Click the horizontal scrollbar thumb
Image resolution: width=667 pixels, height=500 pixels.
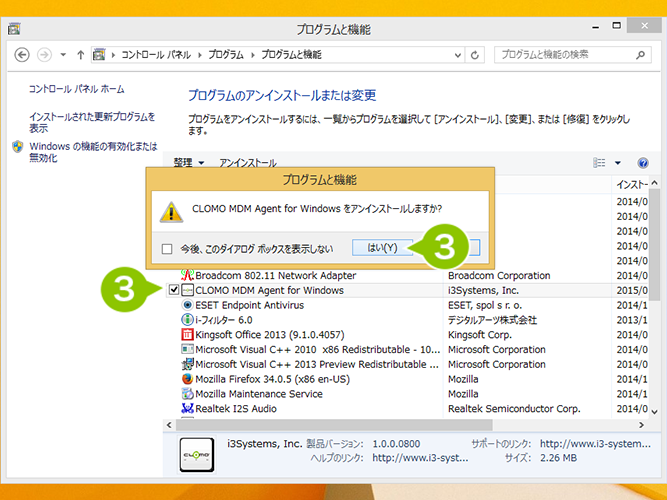coord(334,425)
